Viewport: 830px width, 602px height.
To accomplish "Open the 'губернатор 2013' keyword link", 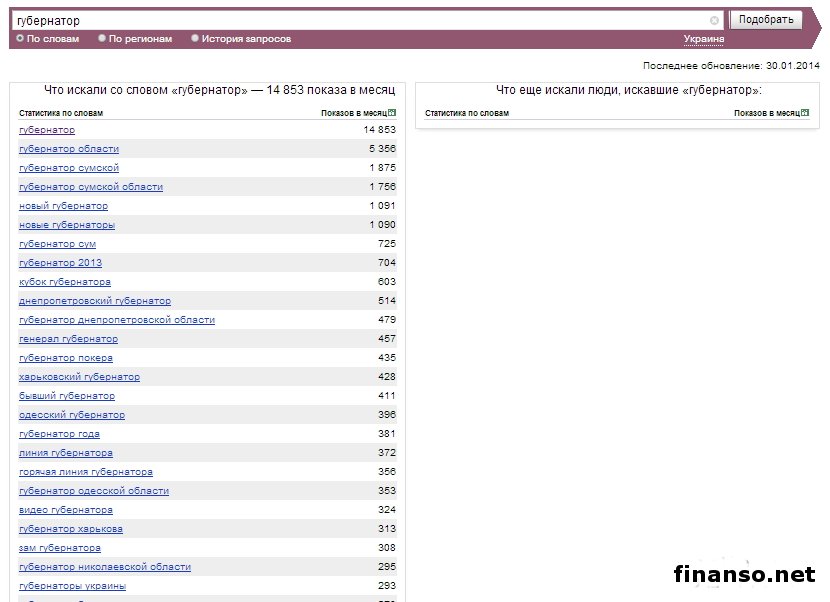I will (x=60, y=263).
